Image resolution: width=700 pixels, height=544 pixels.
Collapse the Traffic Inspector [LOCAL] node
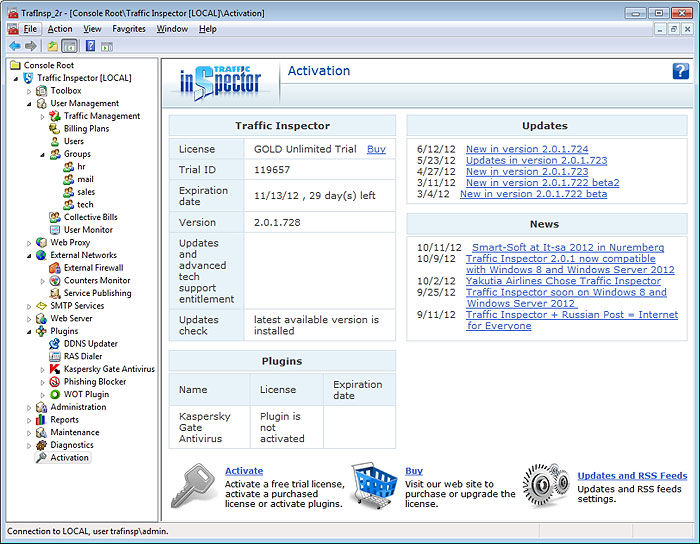point(16,79)
